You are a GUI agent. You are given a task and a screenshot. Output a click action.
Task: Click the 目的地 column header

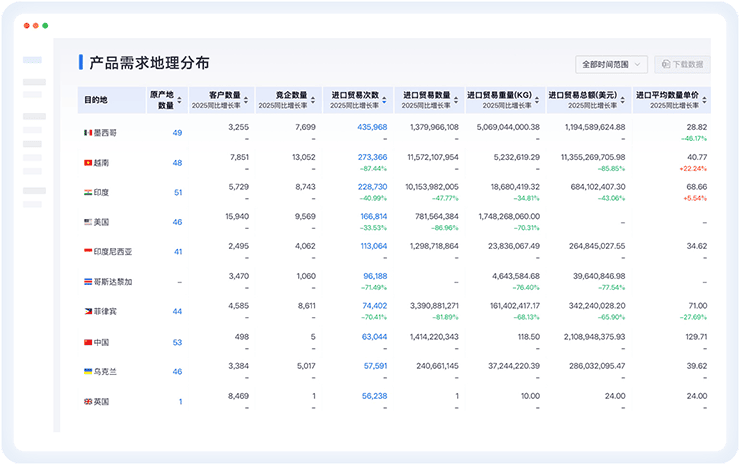click(96, 100)
